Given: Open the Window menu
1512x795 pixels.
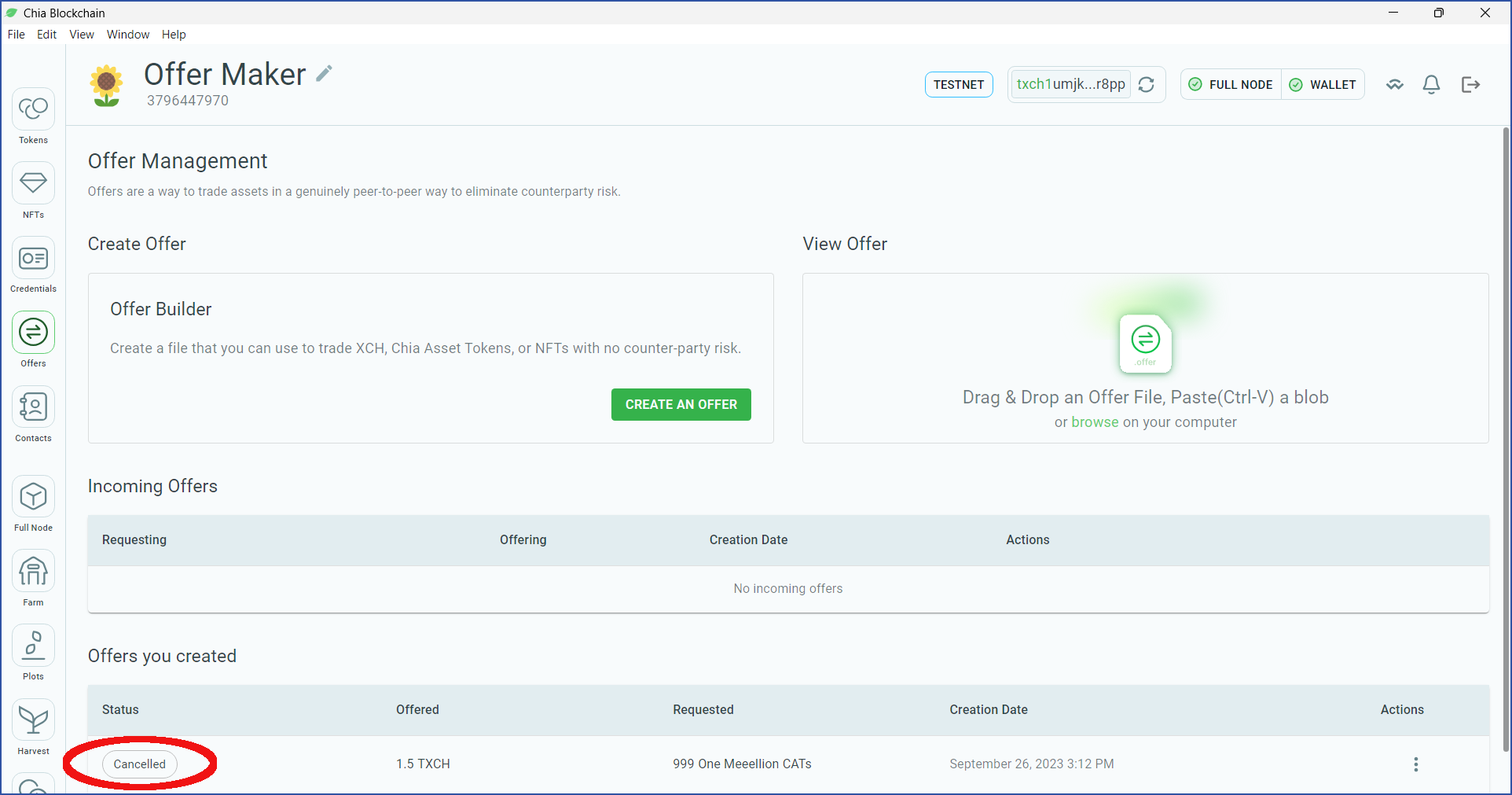Looking at the screenshot, I should point(128,35).
